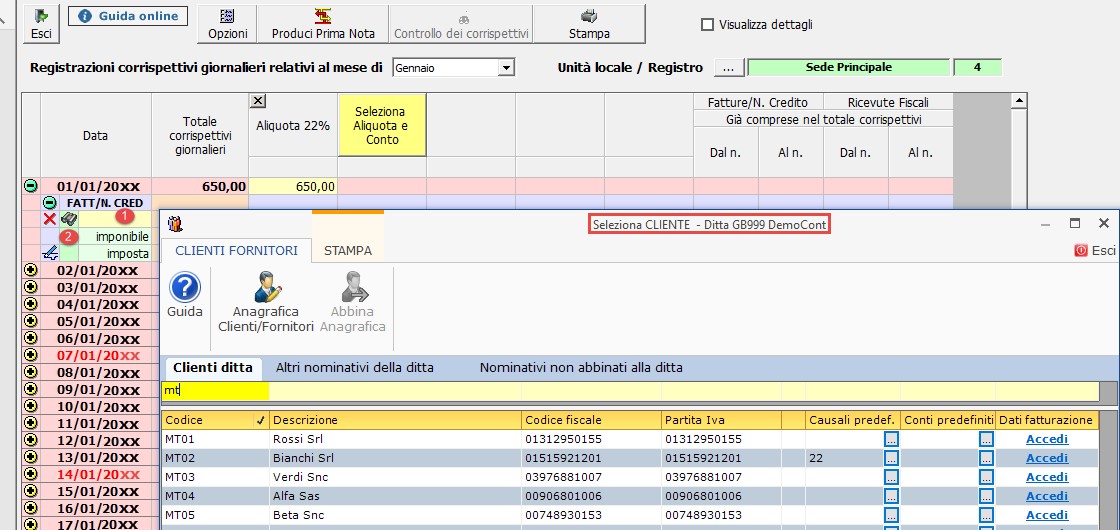This screenshot has height=530, width=1120.
Task: Select client row MT01
Action: point(630,439)
